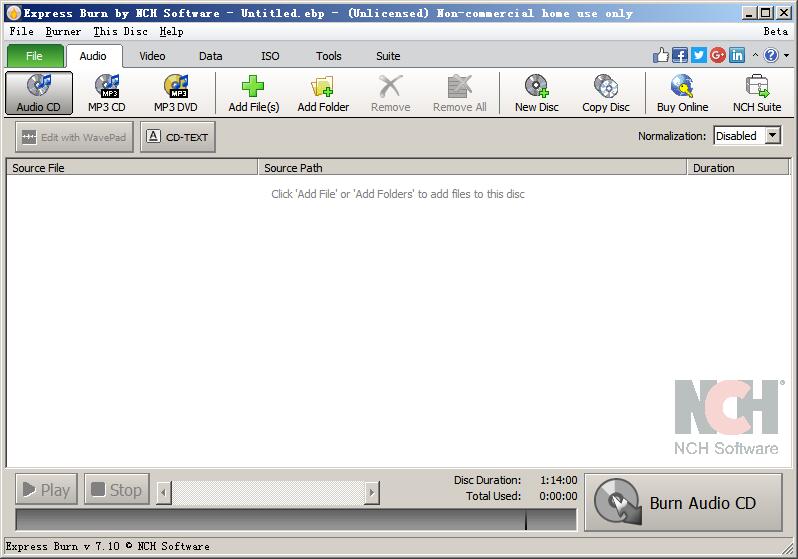This screenshot has height=559, width=798.
Task: Click the Total Used value 0:00:00
Action: (x=558, y=496)
